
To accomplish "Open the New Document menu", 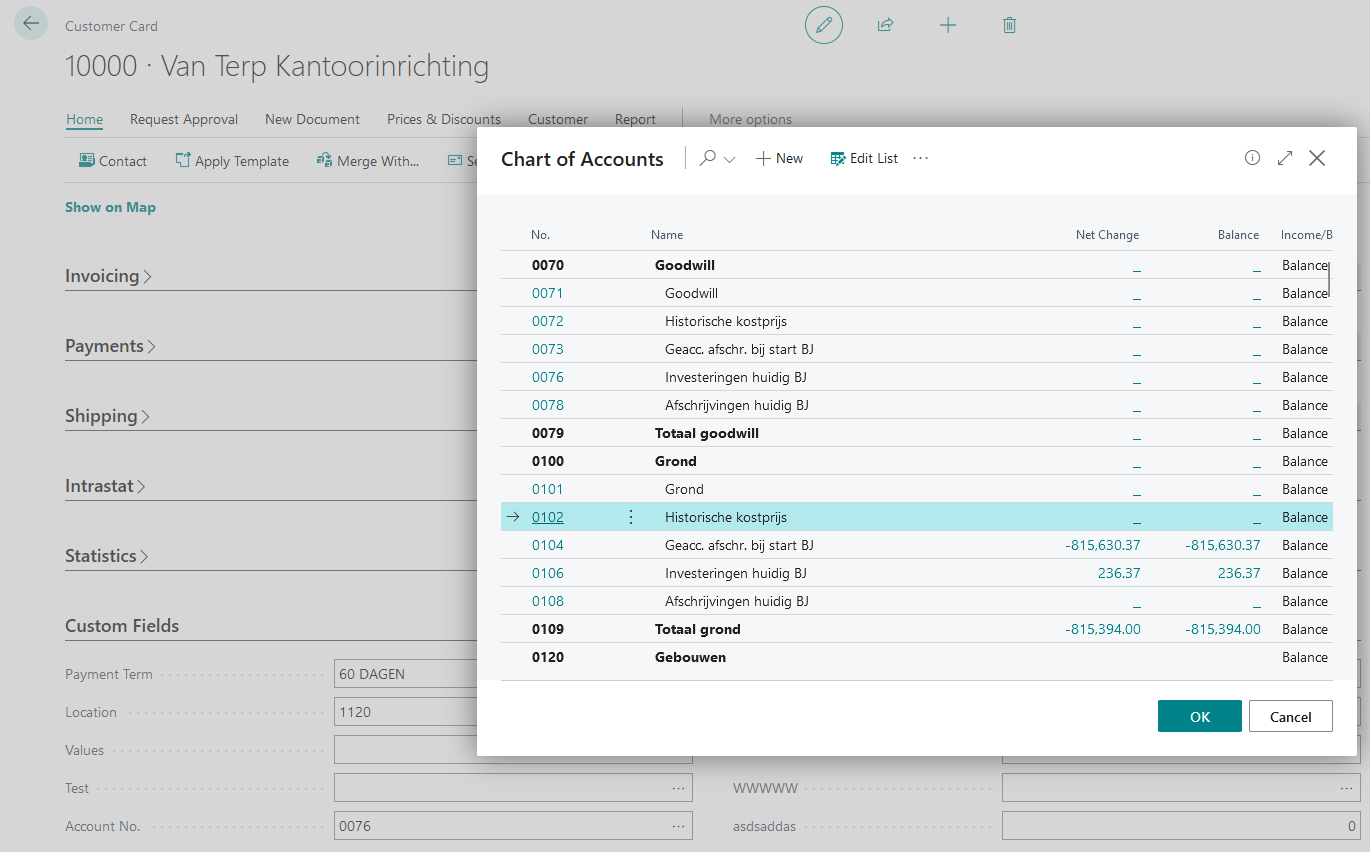I will click(312, 119).
